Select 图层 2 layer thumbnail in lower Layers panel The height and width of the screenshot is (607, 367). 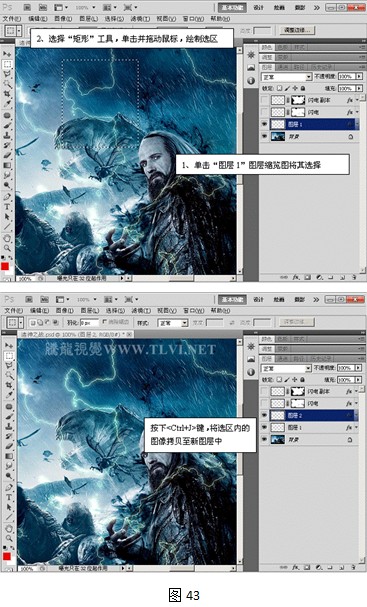278,415
